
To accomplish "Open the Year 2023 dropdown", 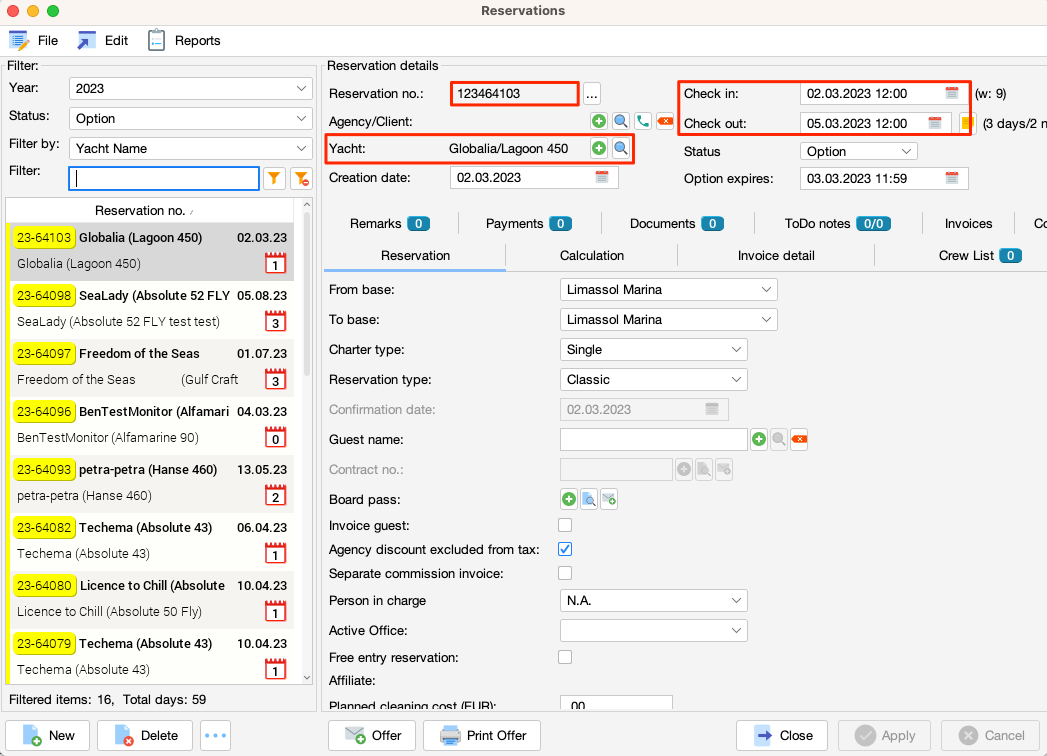I will 190,88.
